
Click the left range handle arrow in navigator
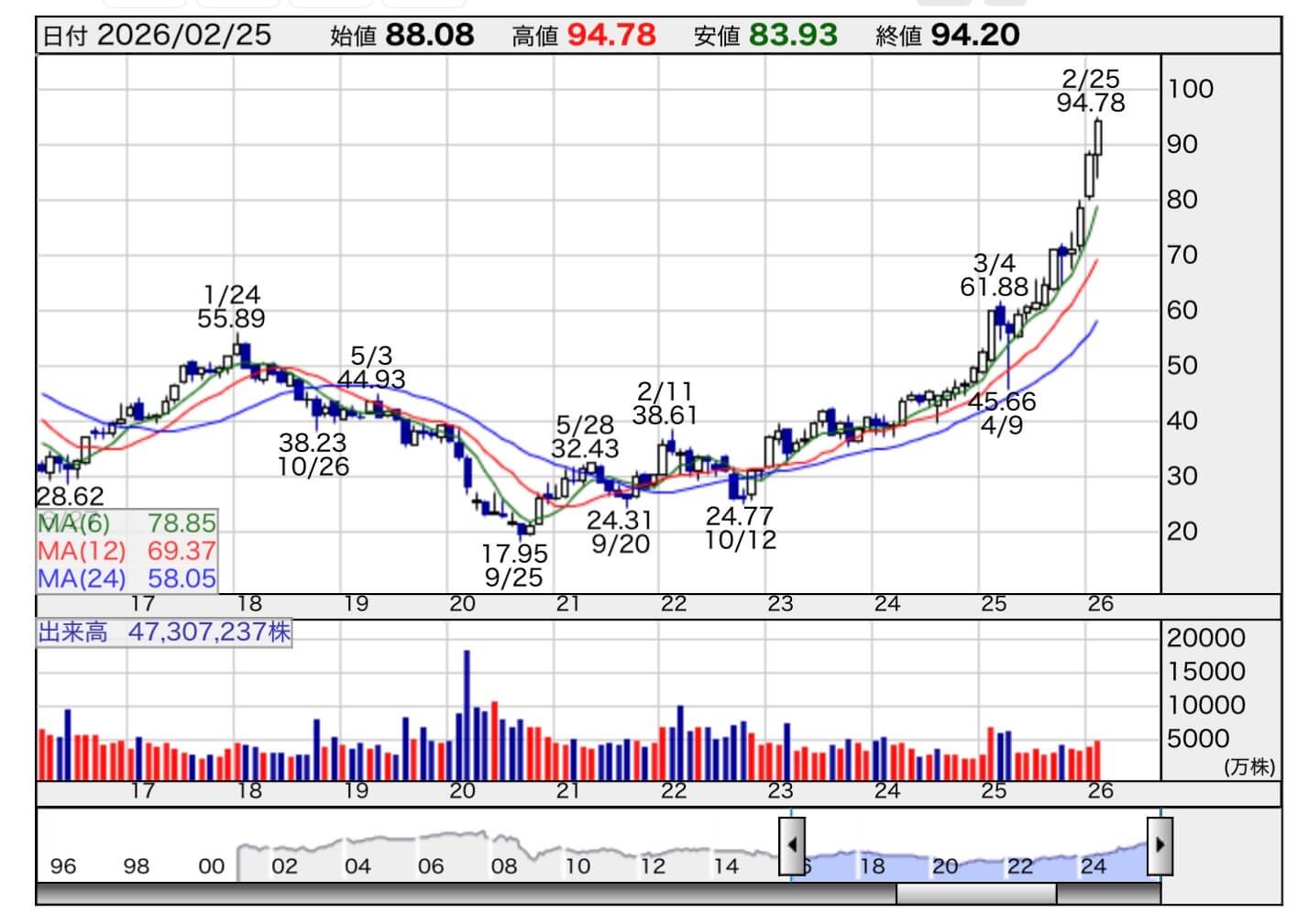(792, 845)
